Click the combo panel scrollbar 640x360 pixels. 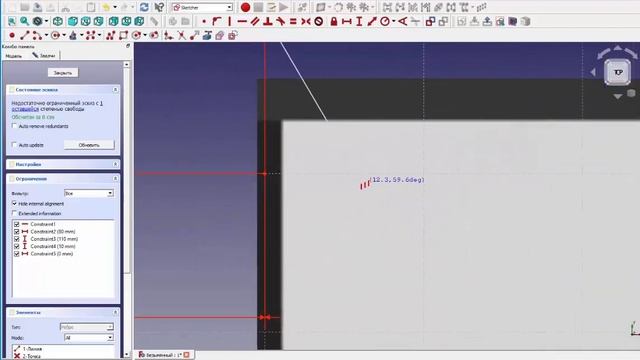(127, 168)
